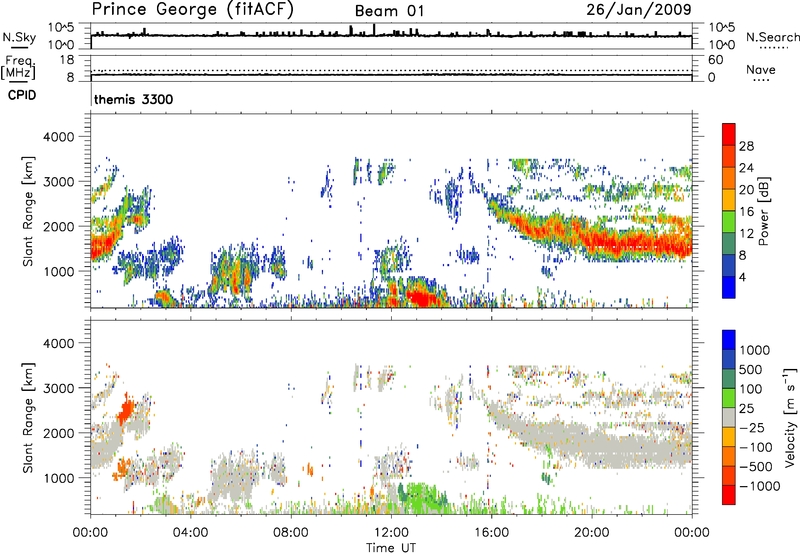
Task: Select the "Beam 01" heading text
Action: tap(389, 11)
